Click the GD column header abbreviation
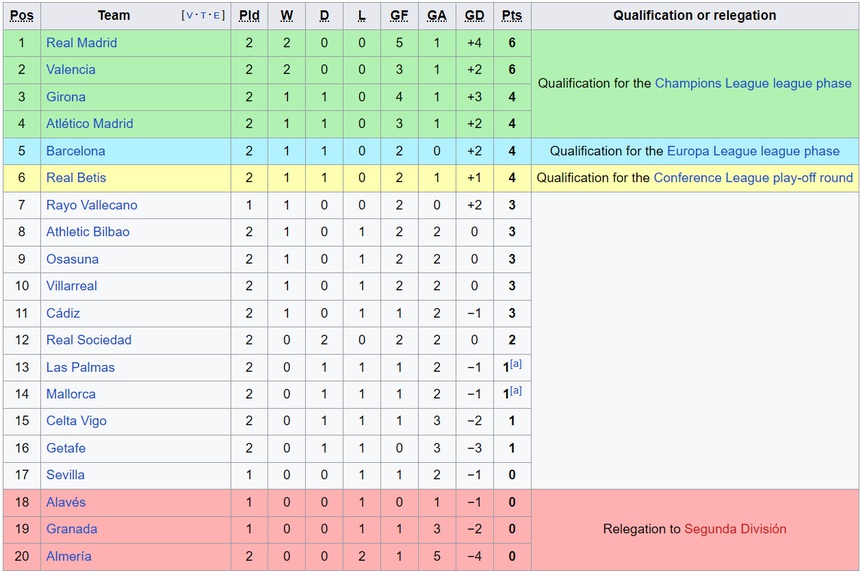Screen dimensions: 860x571 point(474,16)
